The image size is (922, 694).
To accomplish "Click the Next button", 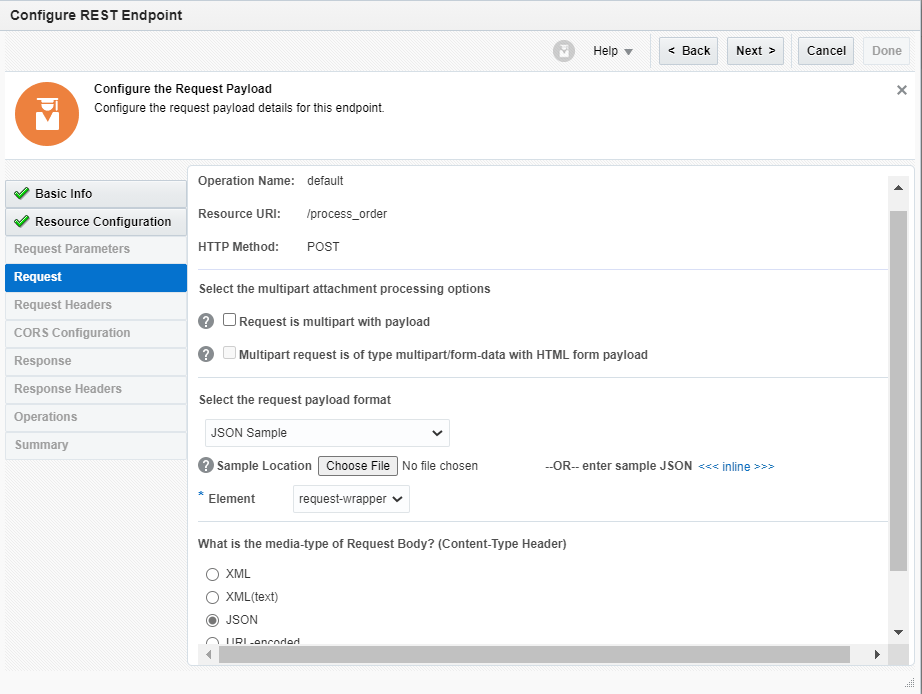I will 755,51.
